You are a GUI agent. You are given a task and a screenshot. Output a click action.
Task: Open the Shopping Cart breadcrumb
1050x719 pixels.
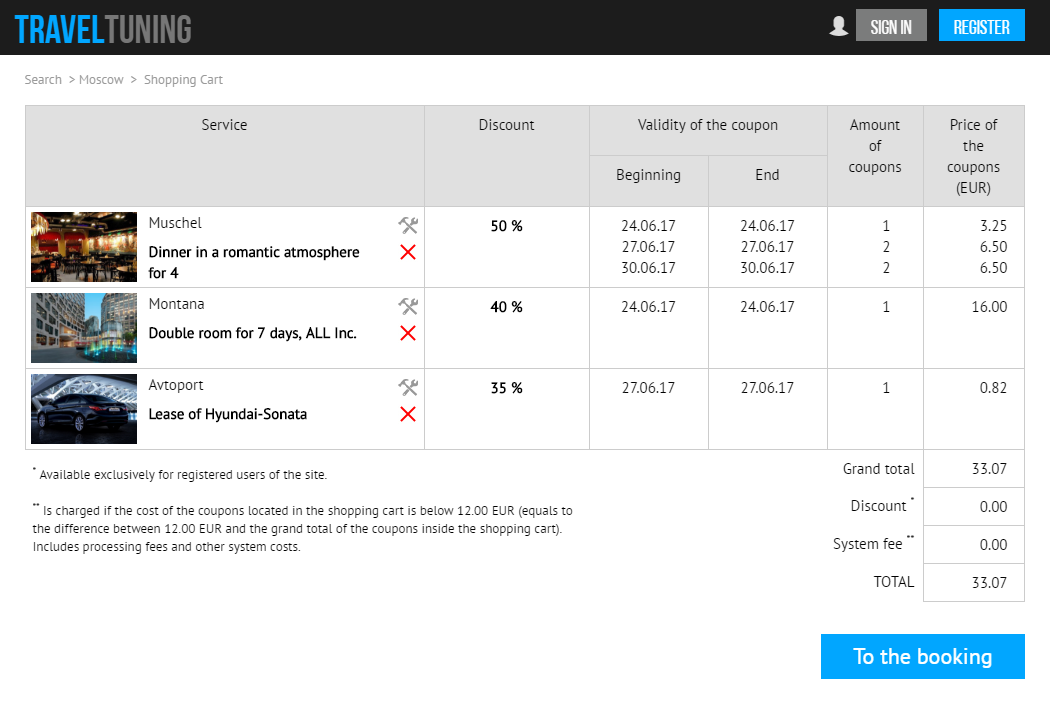[183, 80]
